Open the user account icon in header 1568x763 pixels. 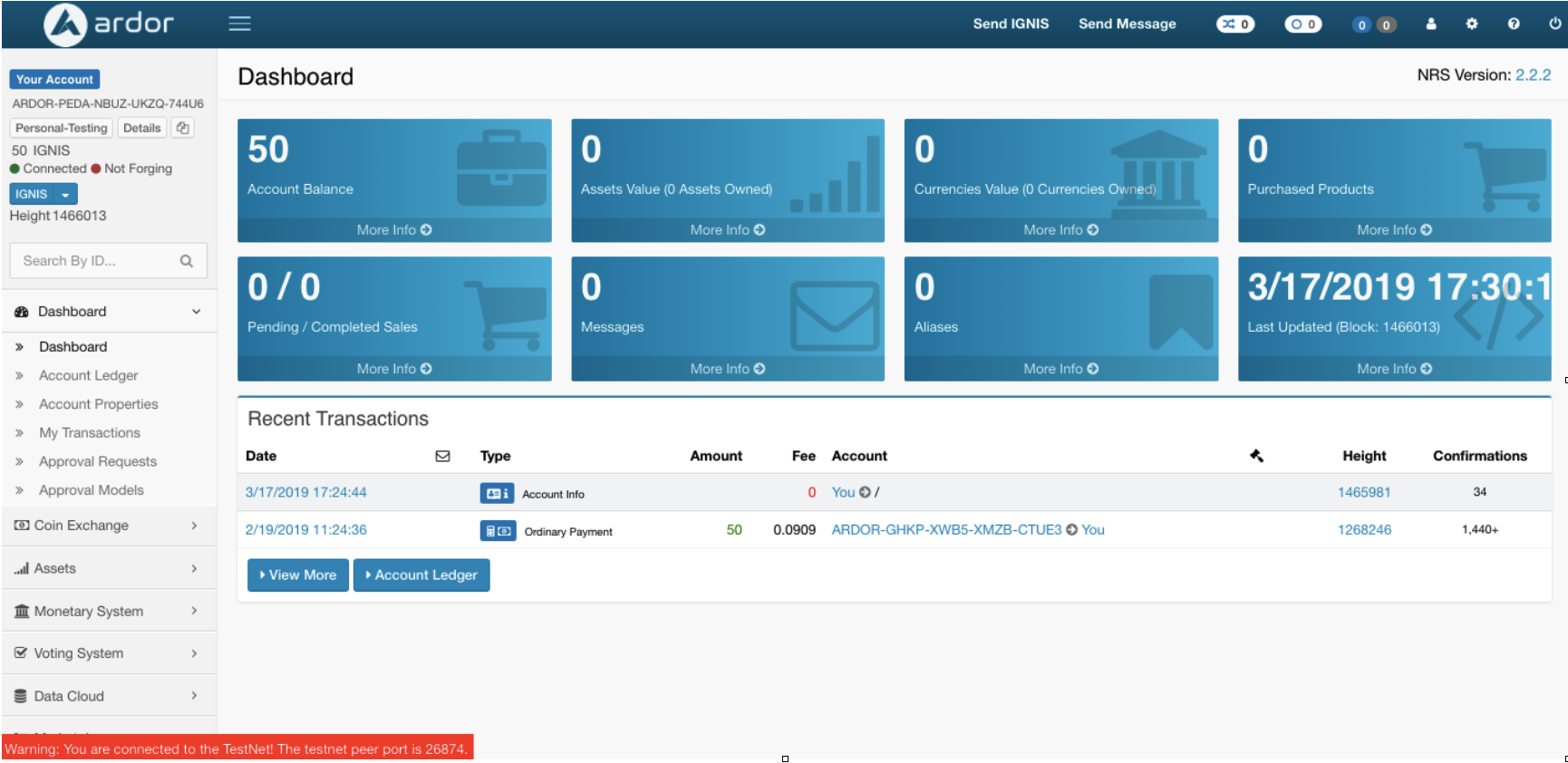1431,24
